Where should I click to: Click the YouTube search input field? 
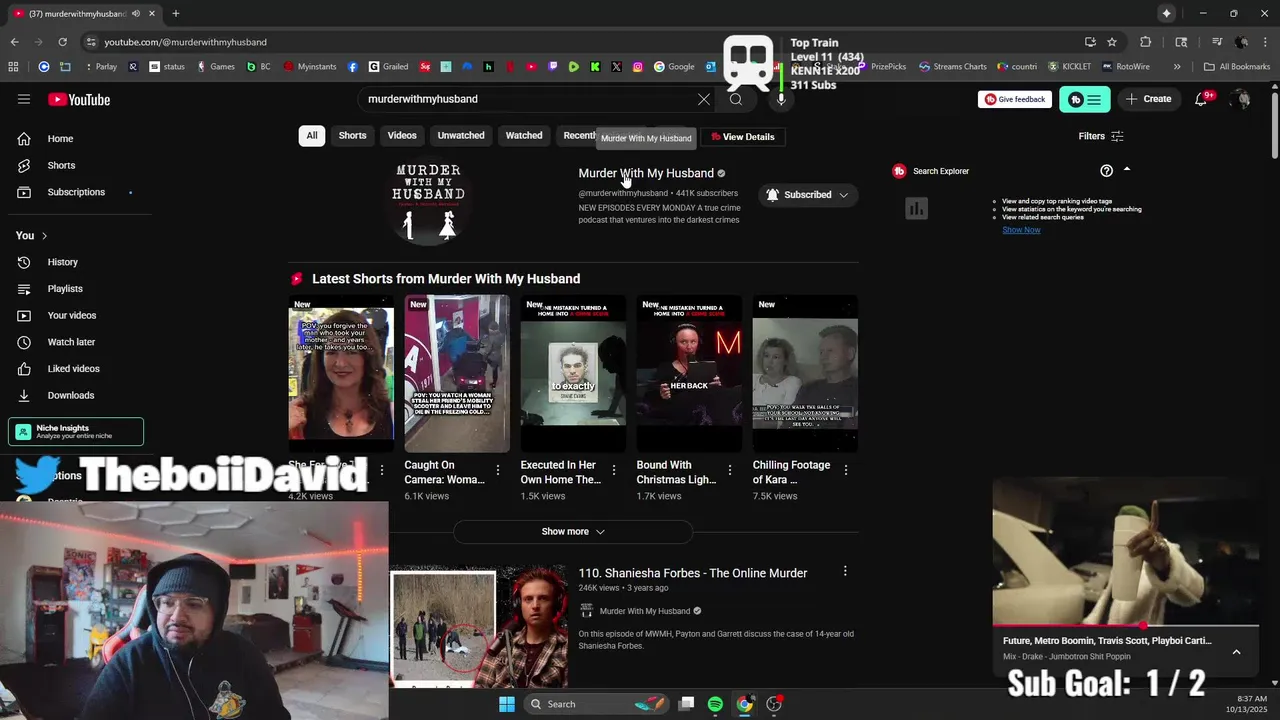pyautogui.click(x=528, y=99)
